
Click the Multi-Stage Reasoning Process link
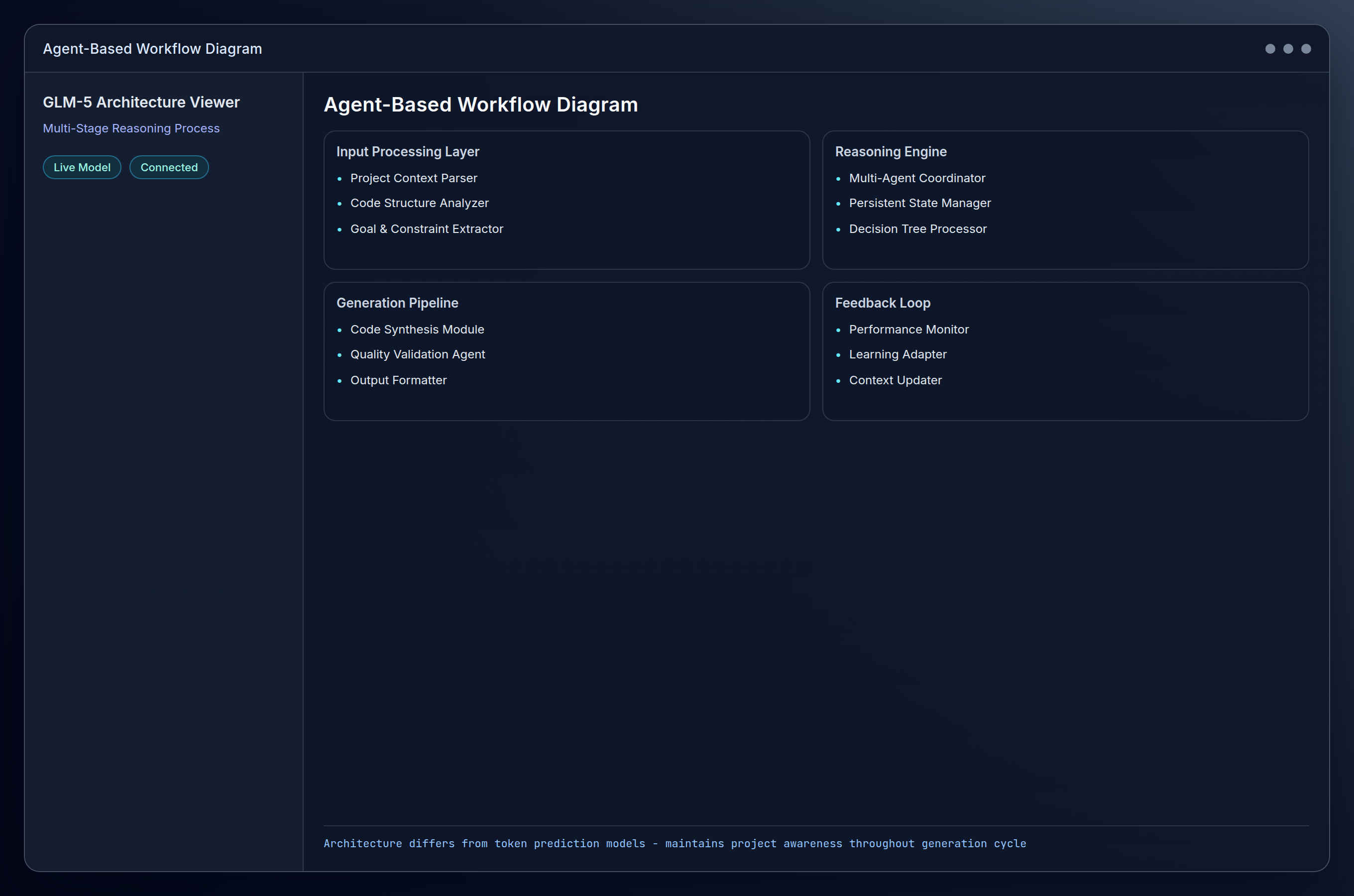click(131, 128)
